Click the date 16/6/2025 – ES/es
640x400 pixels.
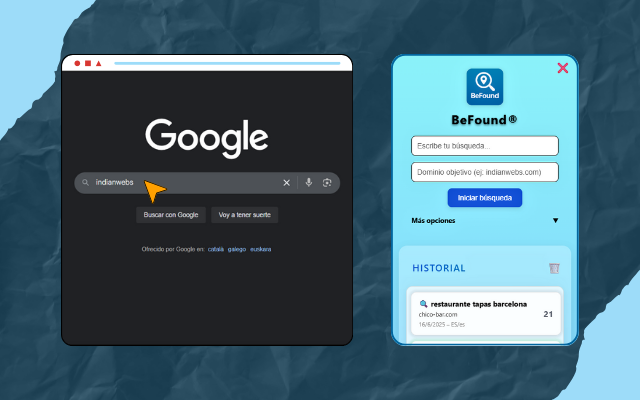pos(441,324)
